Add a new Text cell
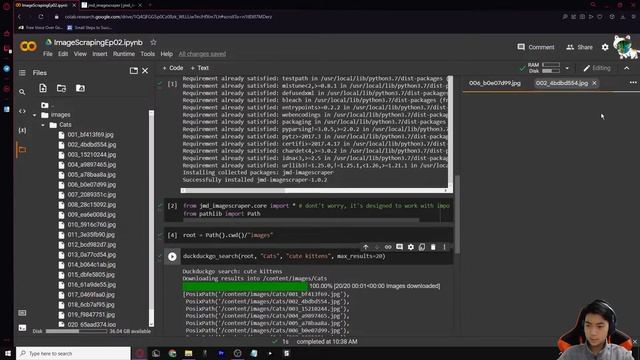Screen dimensions: 640x360 pyautogui.click(x=200, y=68)
